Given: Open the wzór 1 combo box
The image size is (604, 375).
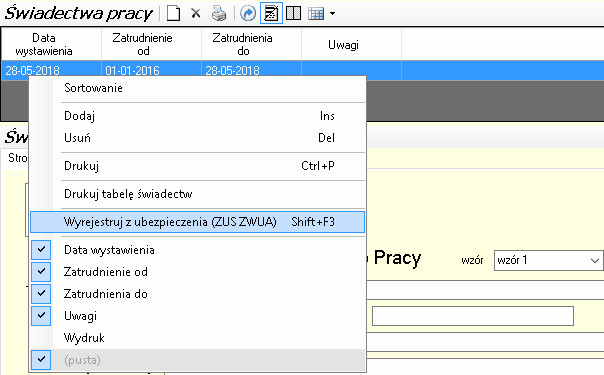Looking at the screenshot, I should pyautogui.click(x=549, y=260).
